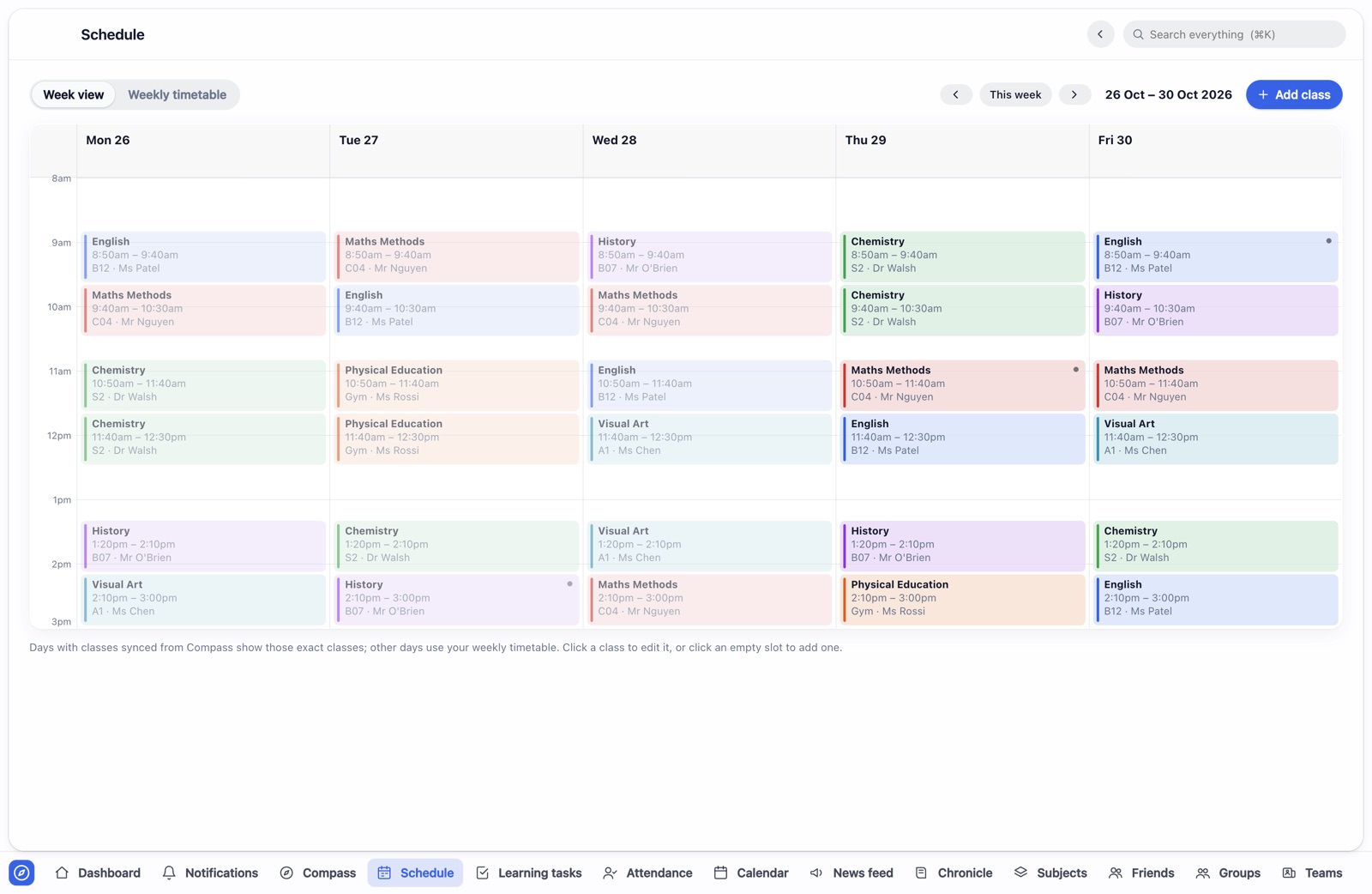Open Notifications label in bottom nav

221,873
